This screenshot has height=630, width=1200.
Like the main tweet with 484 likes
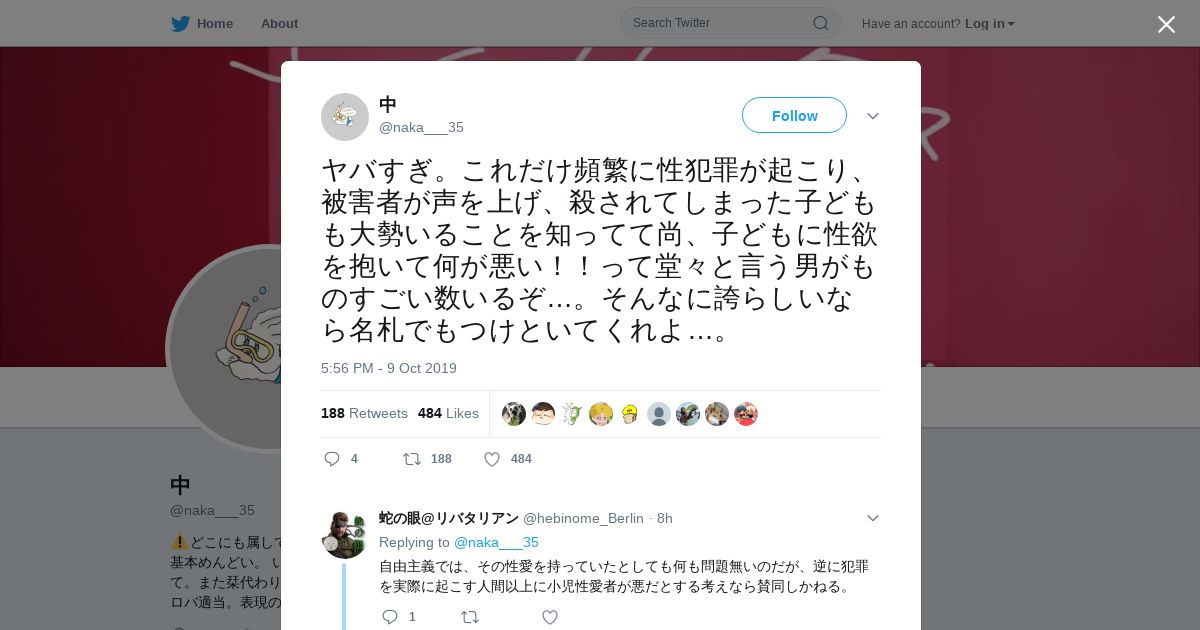click(492, 459)
